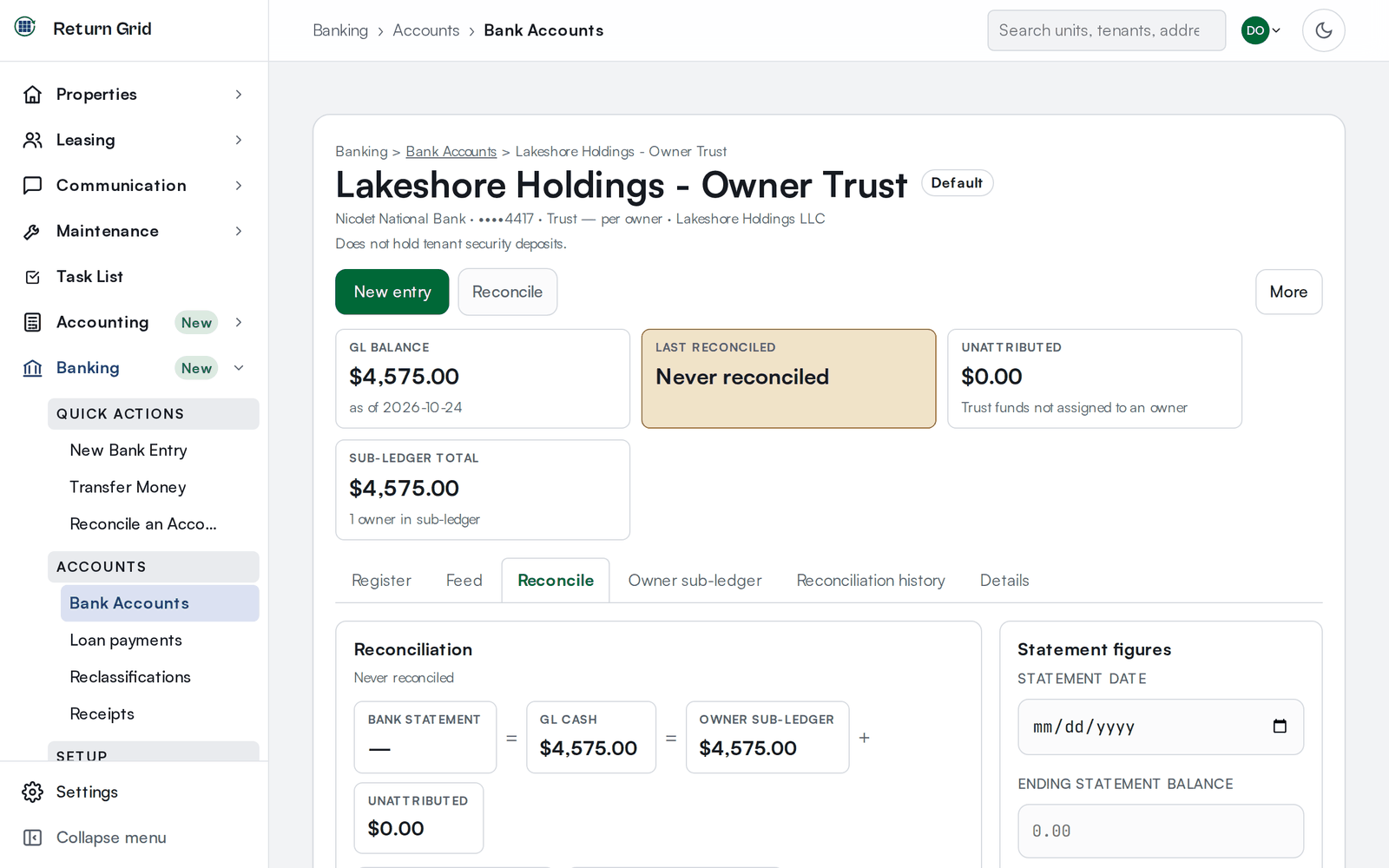Click the Collapse menu panel icon
Image resolution: width=1389 pixels, height=868 pixels.
[32, 838]
